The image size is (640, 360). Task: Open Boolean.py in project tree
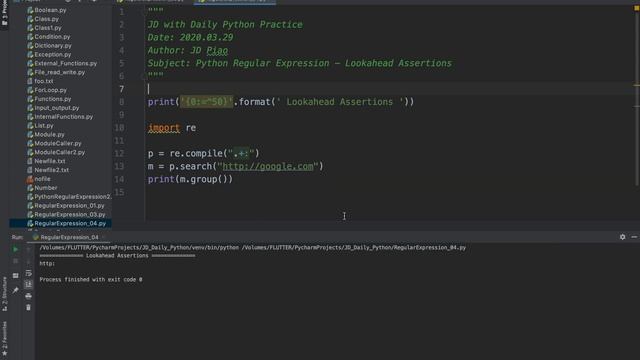[50, 10]
